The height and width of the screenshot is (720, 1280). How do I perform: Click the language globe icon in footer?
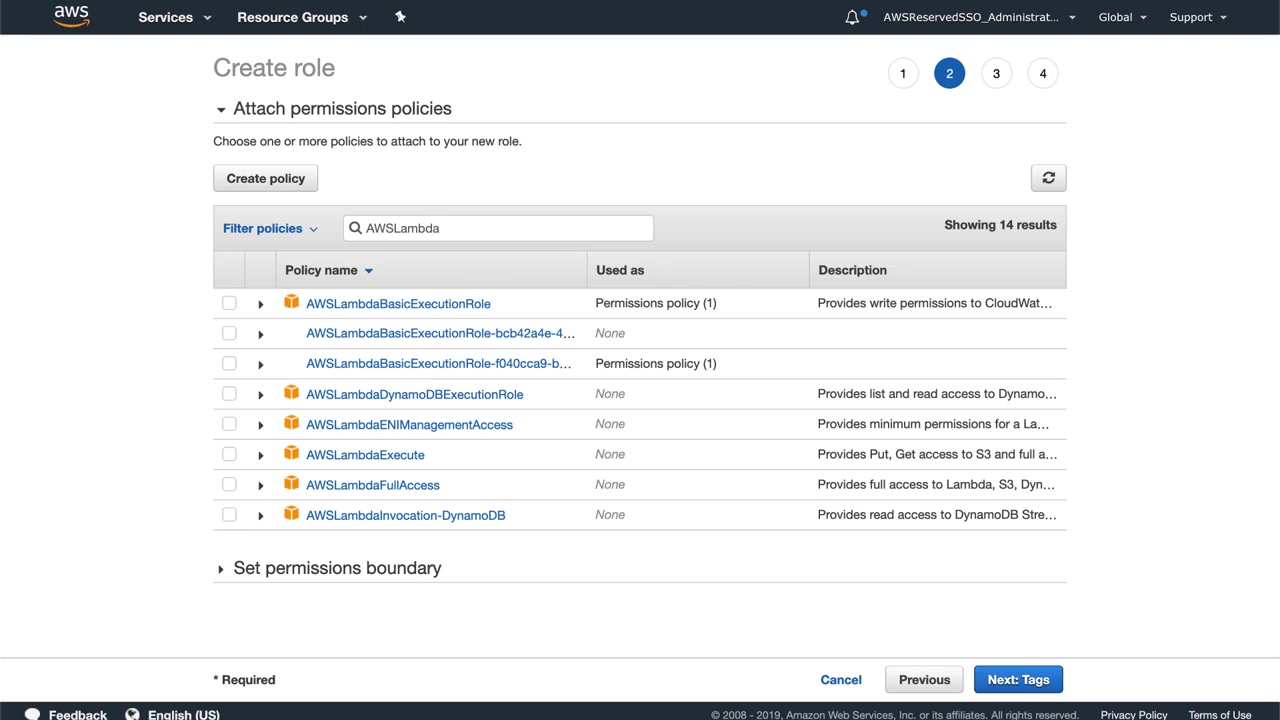(132, 714)
